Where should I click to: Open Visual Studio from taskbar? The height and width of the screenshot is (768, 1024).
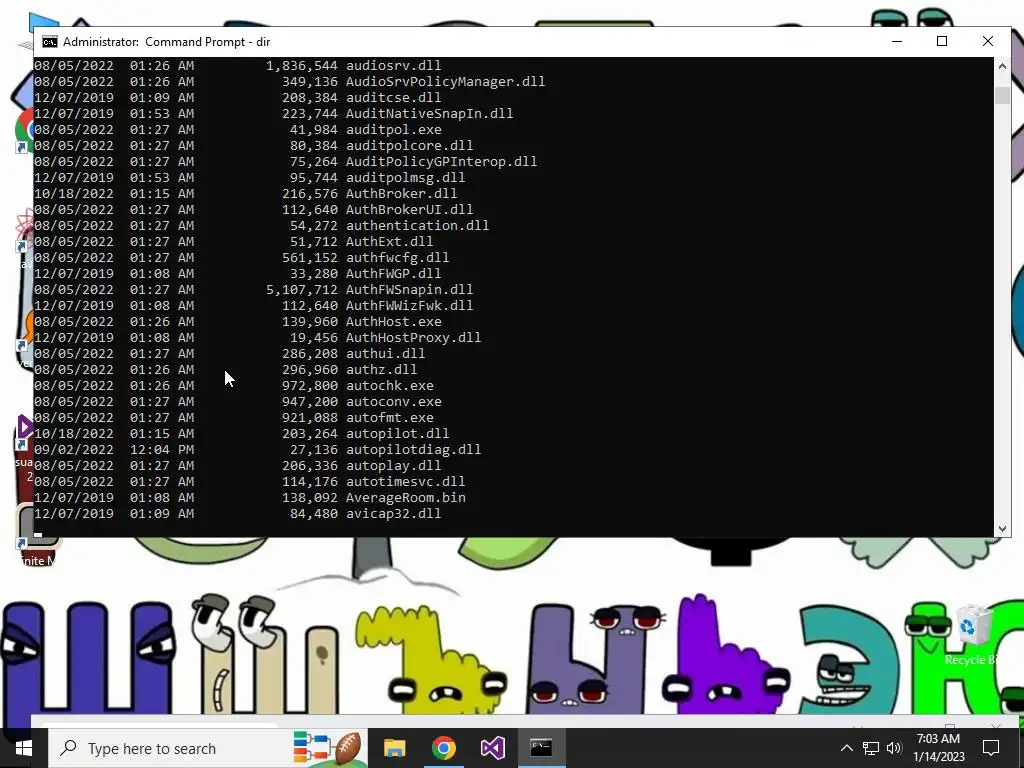click(493, 748)
